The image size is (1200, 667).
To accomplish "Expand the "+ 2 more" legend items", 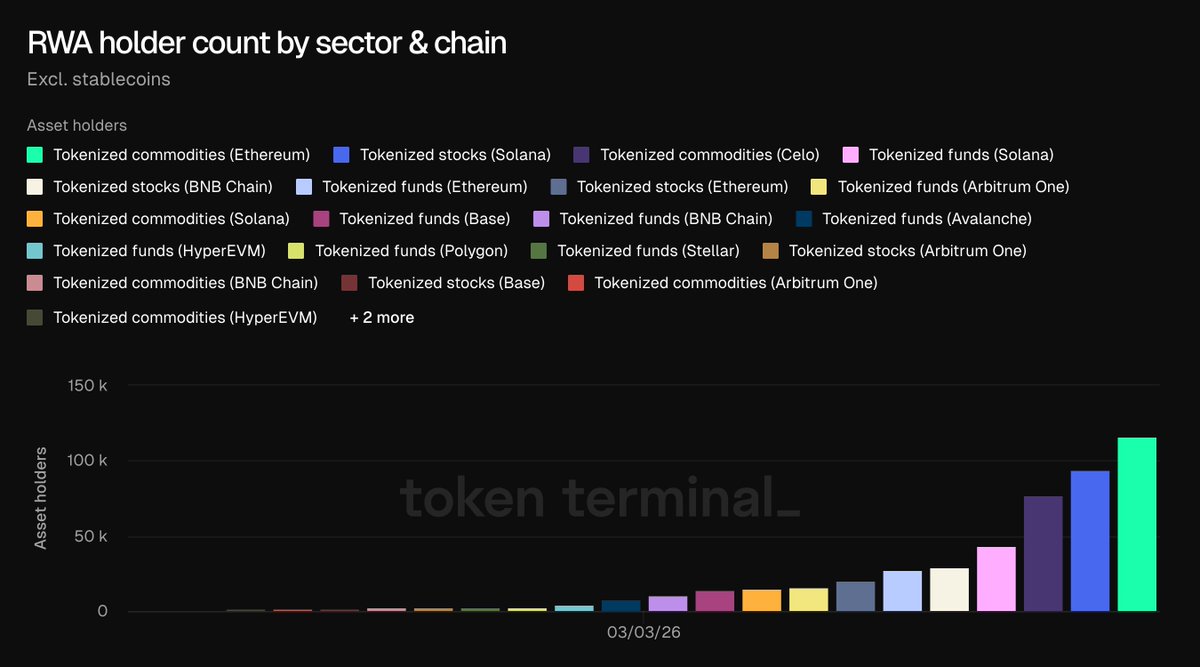I will [381, 318].
